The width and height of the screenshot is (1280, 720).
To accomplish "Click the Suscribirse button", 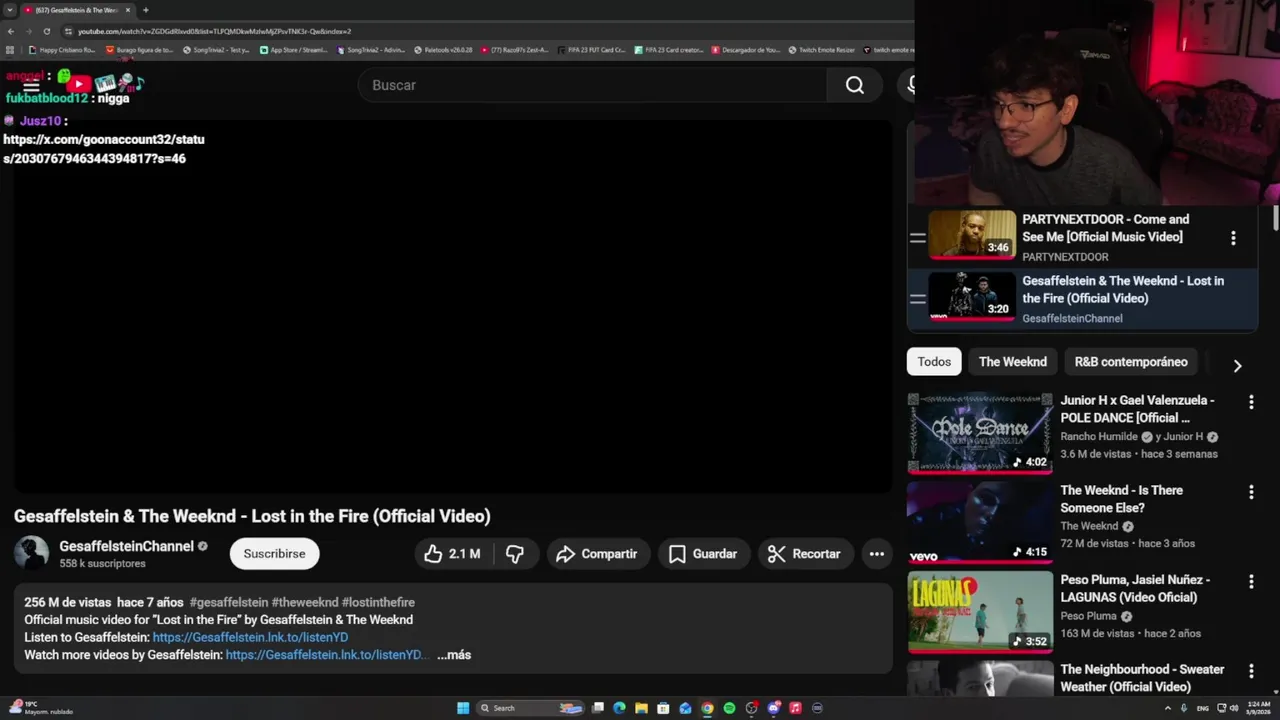I will point(274,554).
